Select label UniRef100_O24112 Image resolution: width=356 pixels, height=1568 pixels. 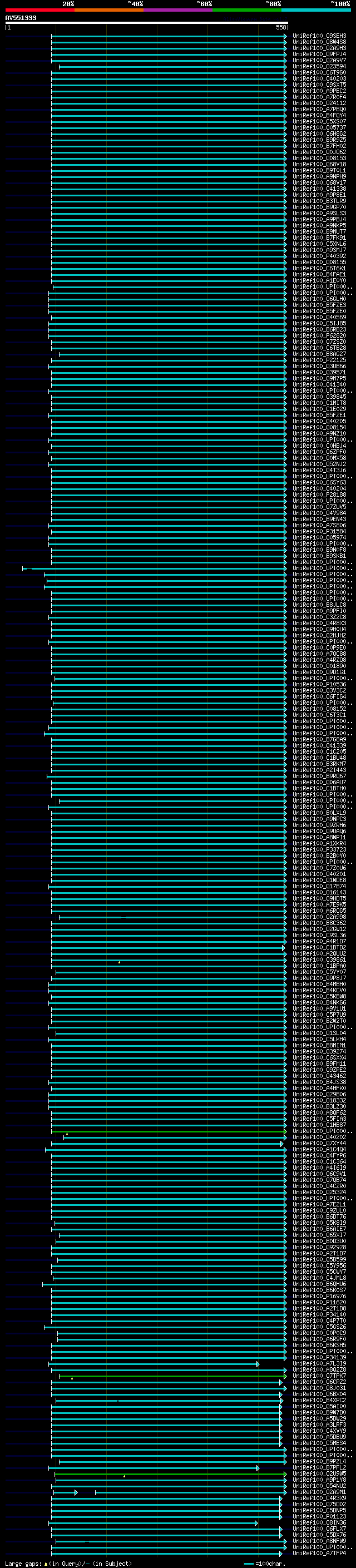319,103
